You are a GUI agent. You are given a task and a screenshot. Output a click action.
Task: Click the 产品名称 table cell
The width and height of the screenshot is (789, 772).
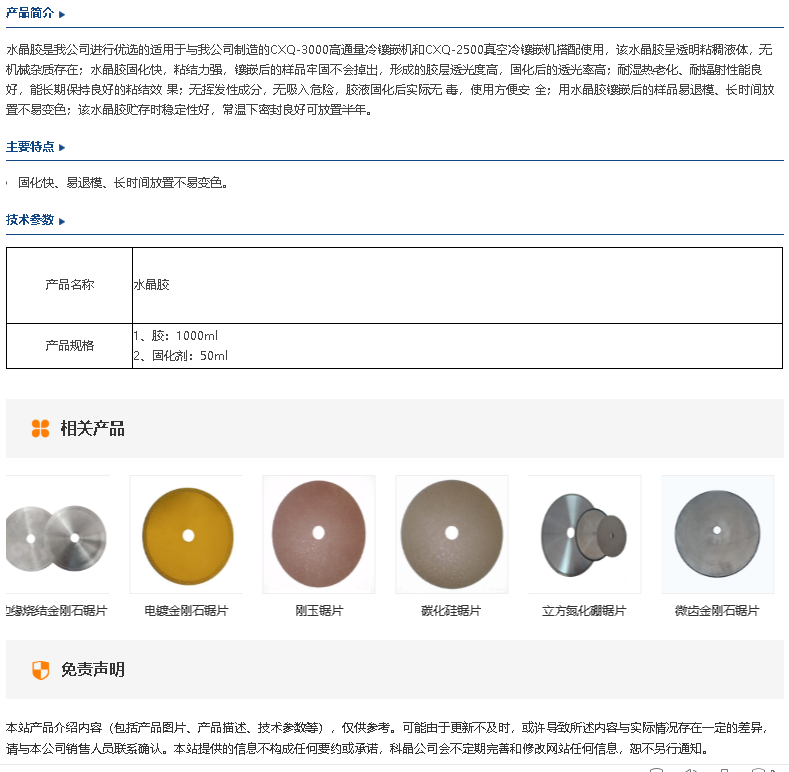click(70, 285)
